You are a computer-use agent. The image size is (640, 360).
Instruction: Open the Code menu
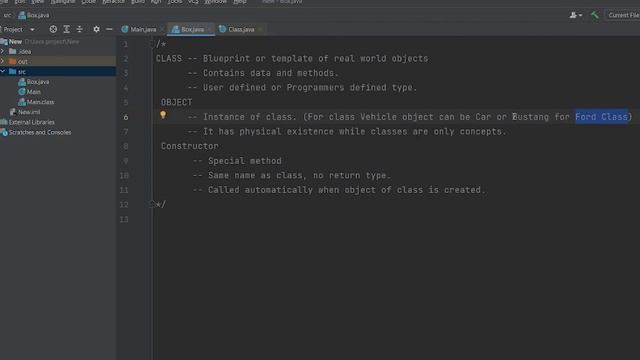point(88,2)
